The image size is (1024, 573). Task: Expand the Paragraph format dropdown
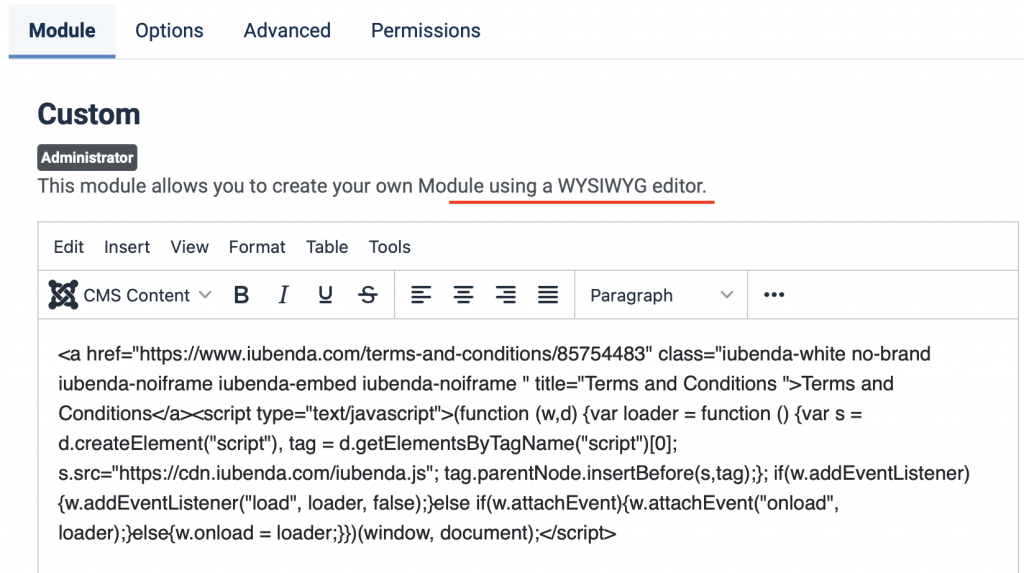tap(661, 295)
